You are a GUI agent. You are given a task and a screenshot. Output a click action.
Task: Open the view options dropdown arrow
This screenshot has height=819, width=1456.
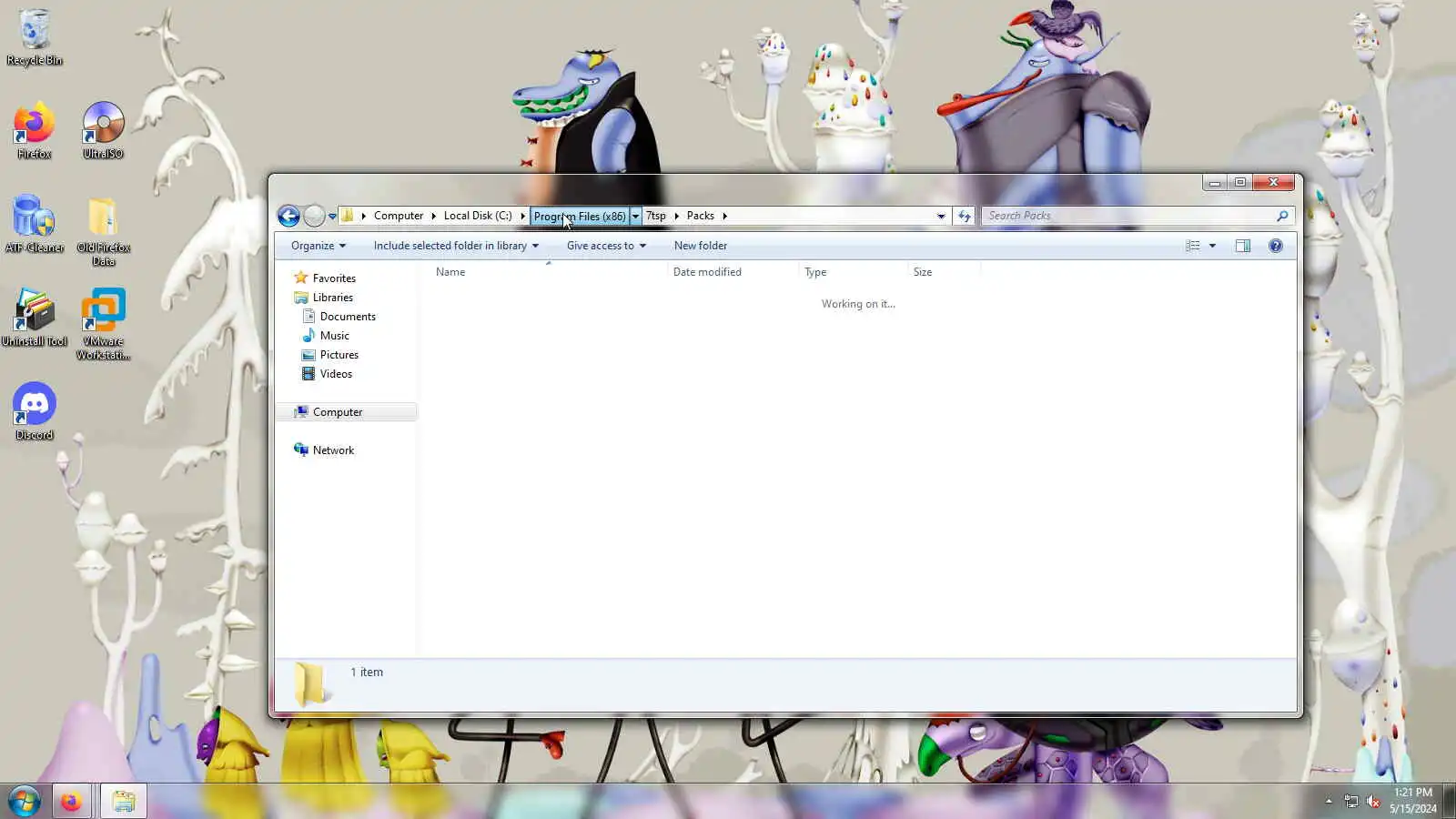point(1212,246)
